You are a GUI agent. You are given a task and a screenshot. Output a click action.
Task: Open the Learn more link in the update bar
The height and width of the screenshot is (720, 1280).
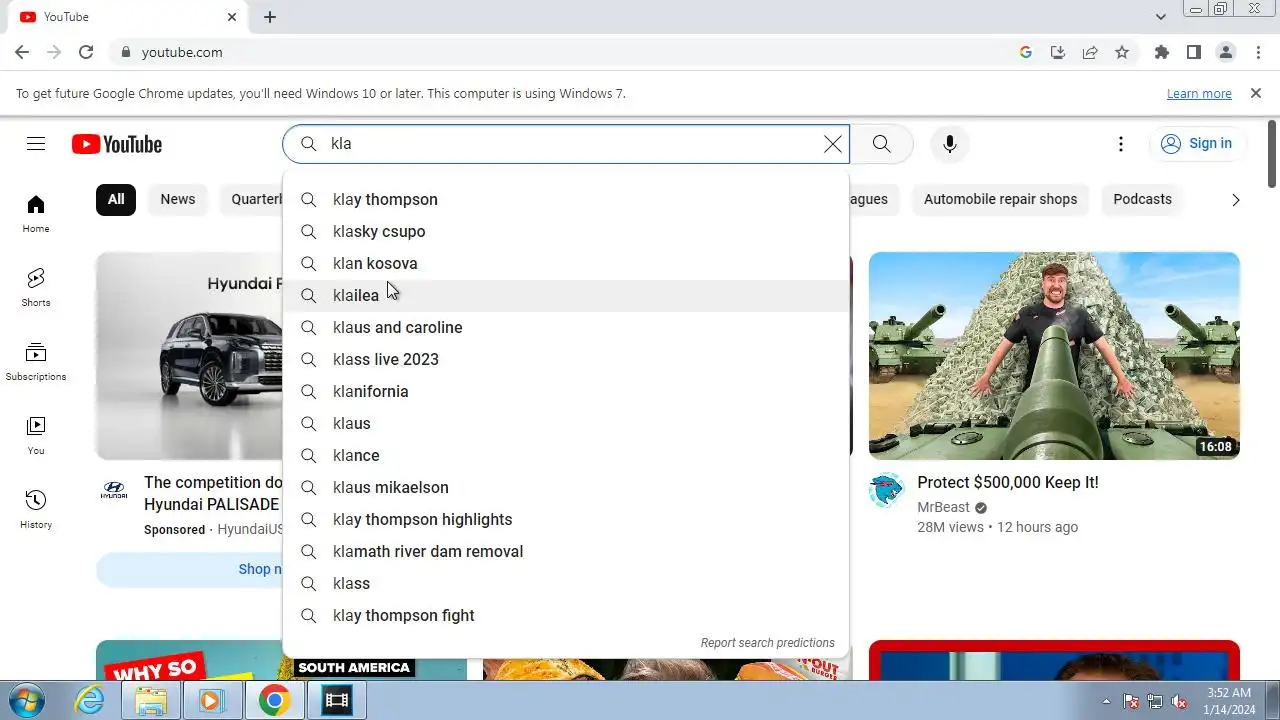coord(1199,93)
